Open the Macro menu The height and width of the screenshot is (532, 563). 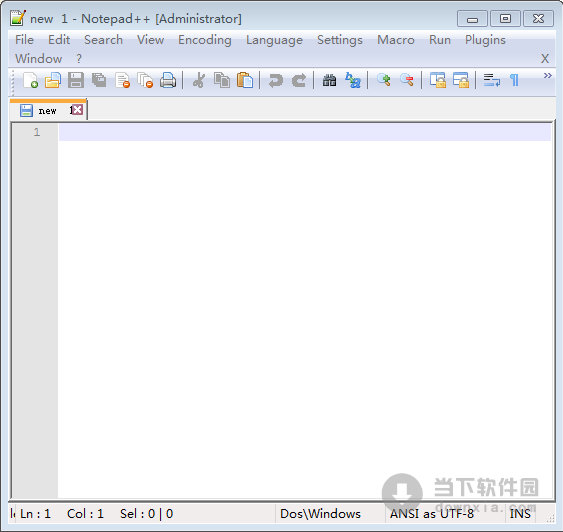point(396,39)
